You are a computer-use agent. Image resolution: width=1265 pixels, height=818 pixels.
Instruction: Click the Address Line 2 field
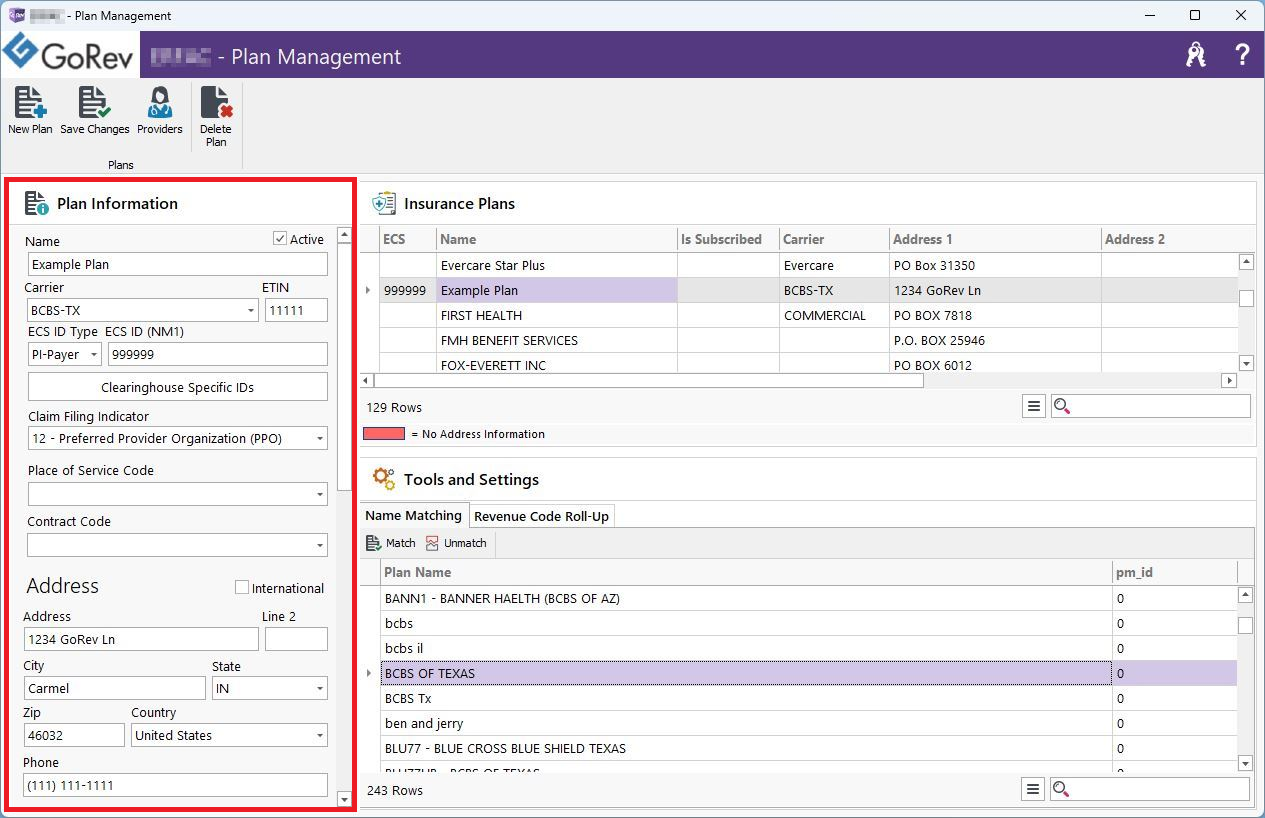click(296, 639)
